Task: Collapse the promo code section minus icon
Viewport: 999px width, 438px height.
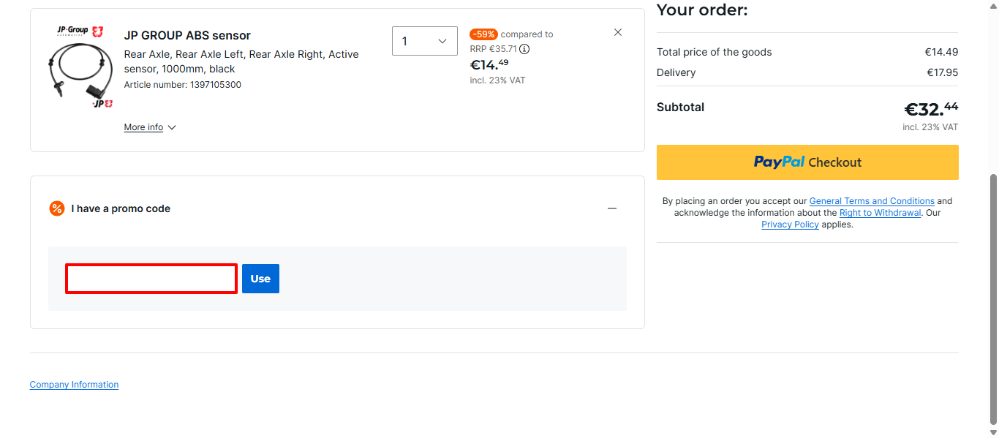Action: (x=612, y=208)
